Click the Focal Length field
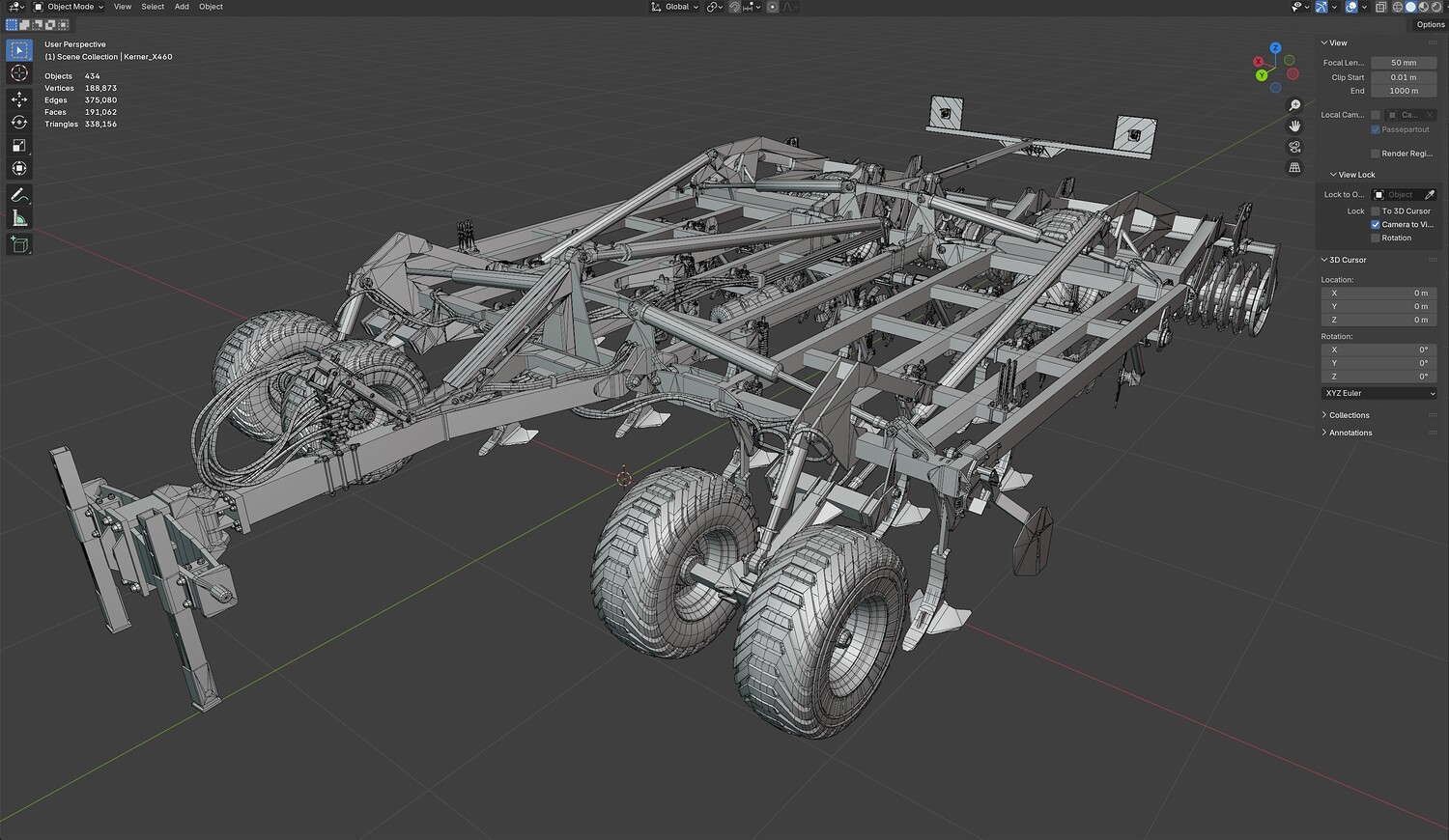1449x840 pixels. pos(1404,63)
